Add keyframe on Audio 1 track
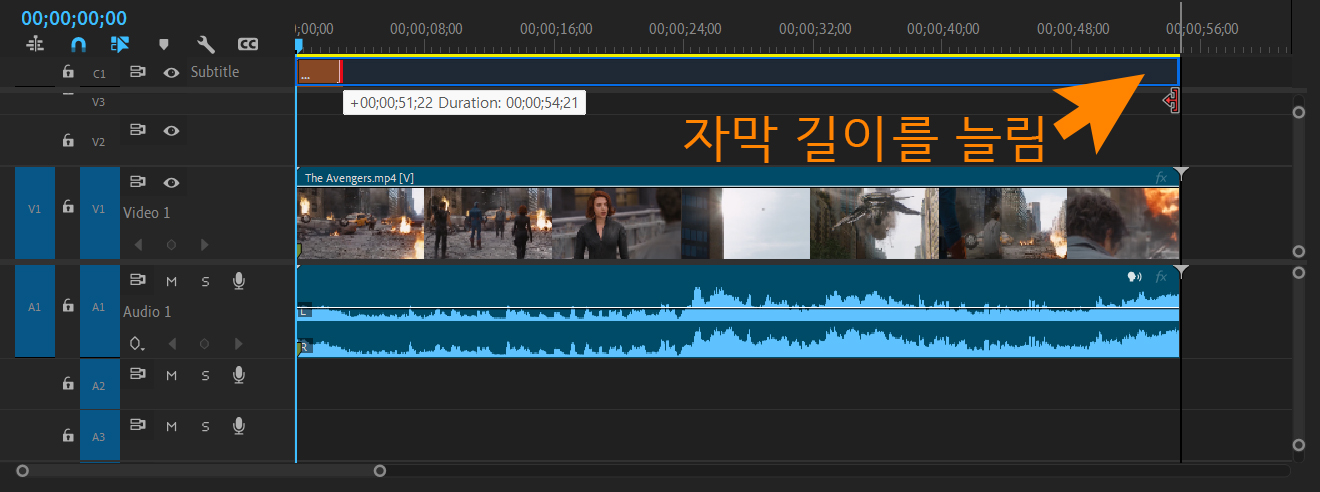1320x492 pixels. 204,343
